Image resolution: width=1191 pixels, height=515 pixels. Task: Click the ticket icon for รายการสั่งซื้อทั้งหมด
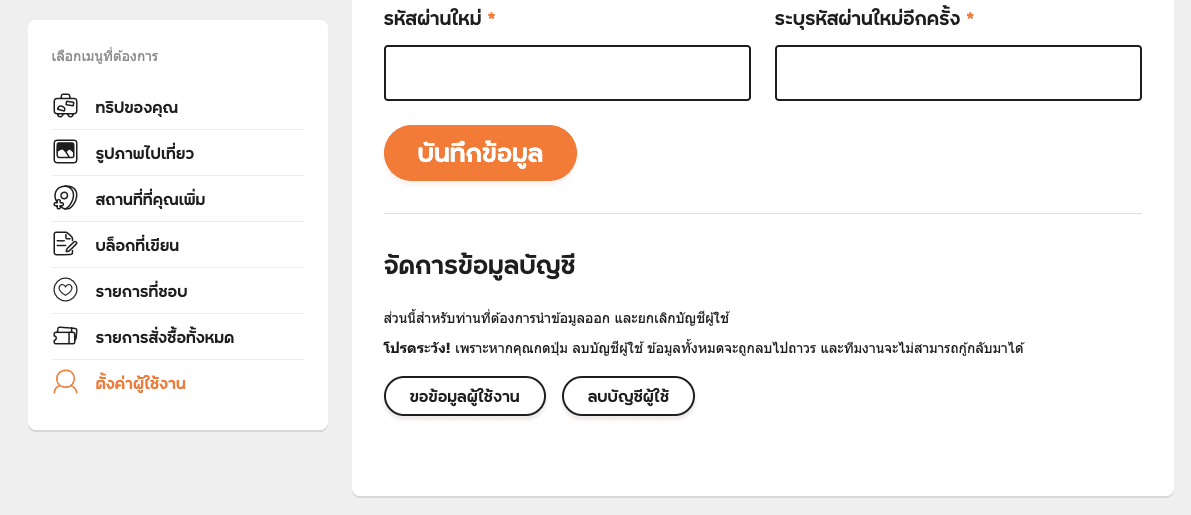[x=65, y=336]
